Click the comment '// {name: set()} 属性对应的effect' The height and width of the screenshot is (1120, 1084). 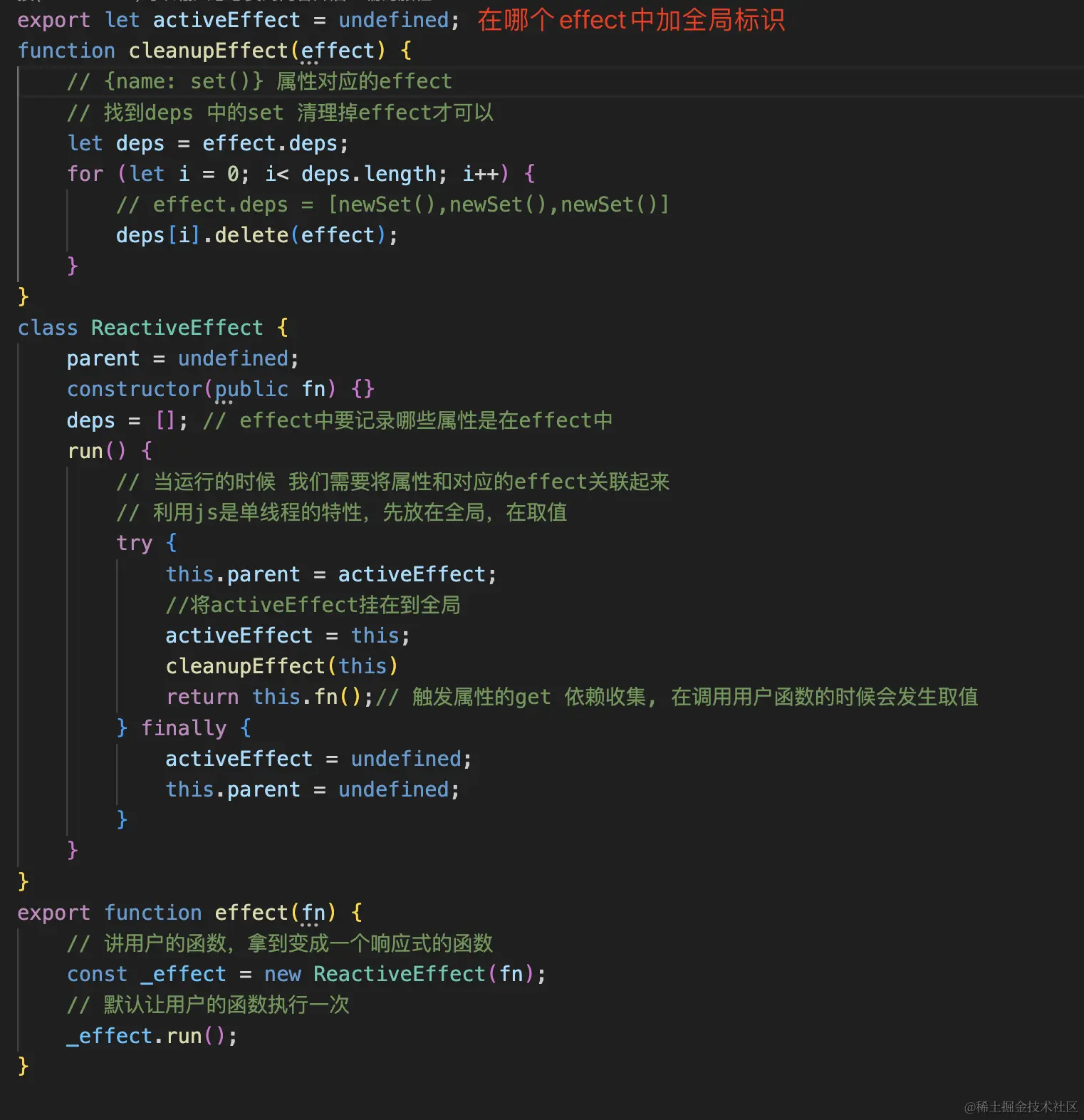(x=259, y=81)
